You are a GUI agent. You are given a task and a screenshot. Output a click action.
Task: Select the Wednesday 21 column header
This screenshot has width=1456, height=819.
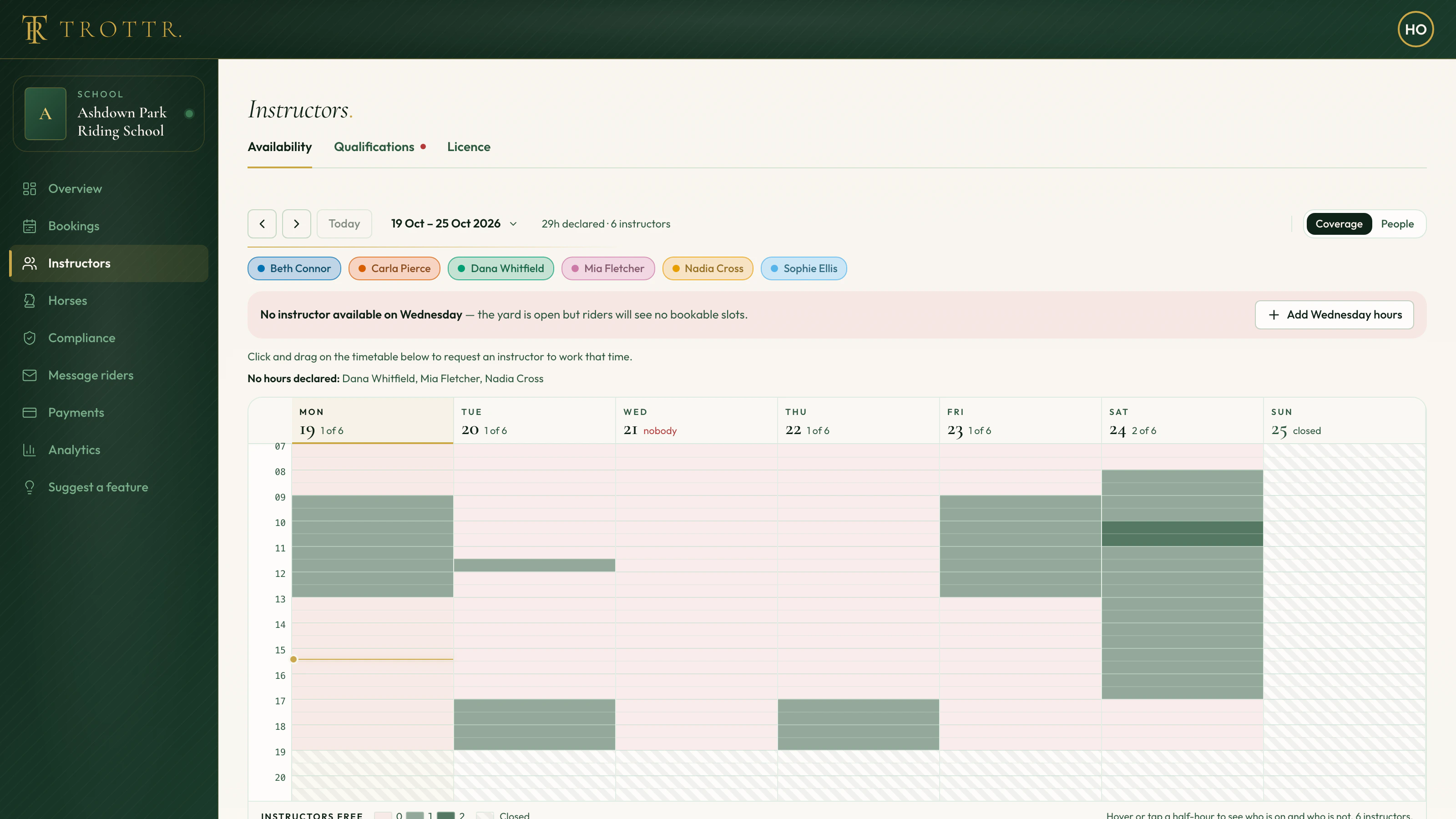pyautogui.click(x=696, y=421)
